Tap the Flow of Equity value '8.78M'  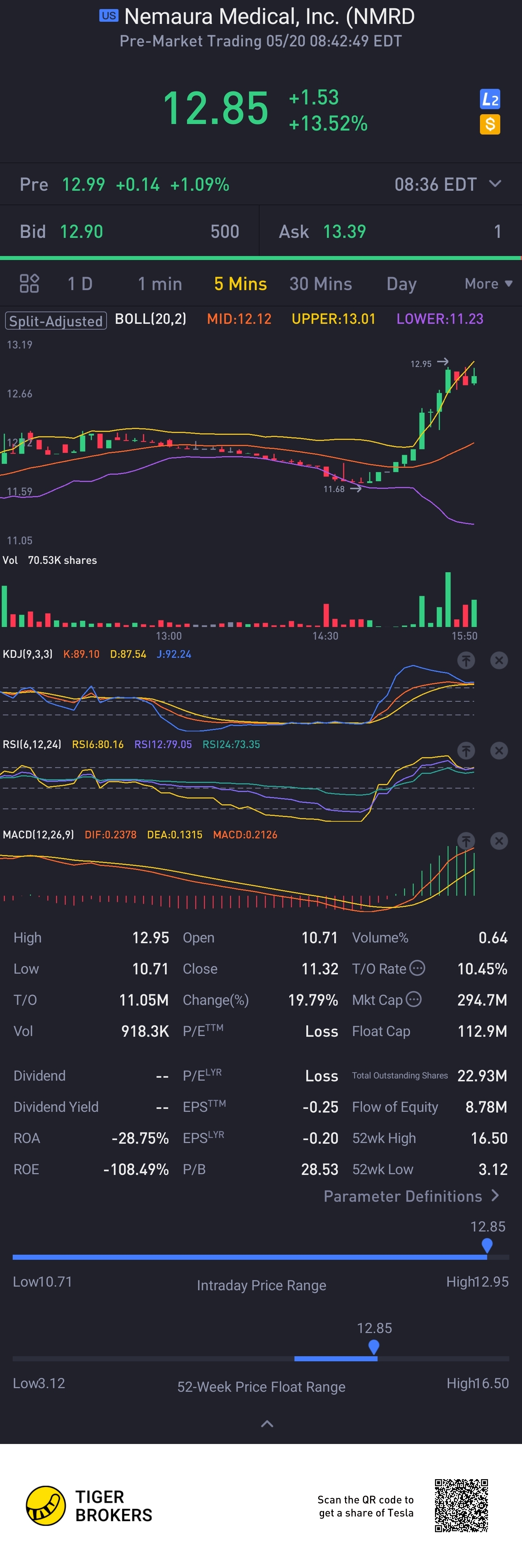[487, 1107]
